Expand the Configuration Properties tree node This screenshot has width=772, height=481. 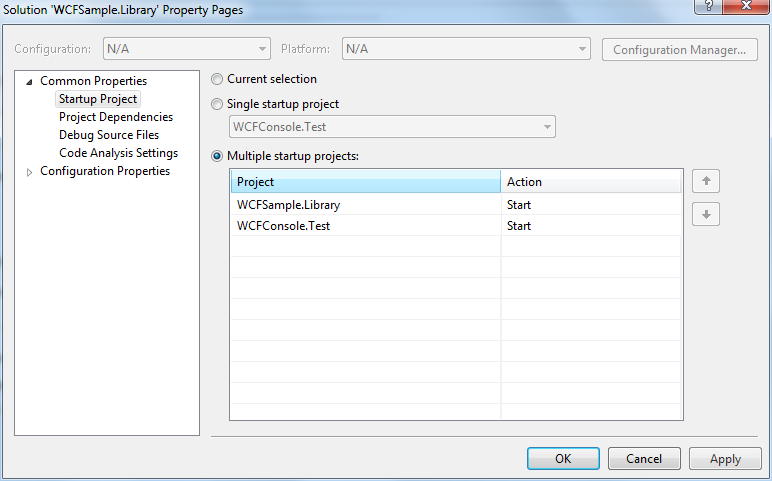pos(29,172)
